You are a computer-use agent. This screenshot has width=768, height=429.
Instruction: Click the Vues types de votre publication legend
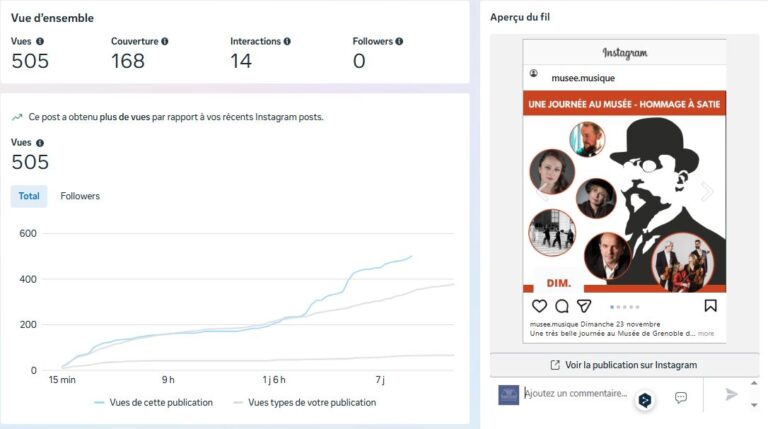[x=305, y=403]
